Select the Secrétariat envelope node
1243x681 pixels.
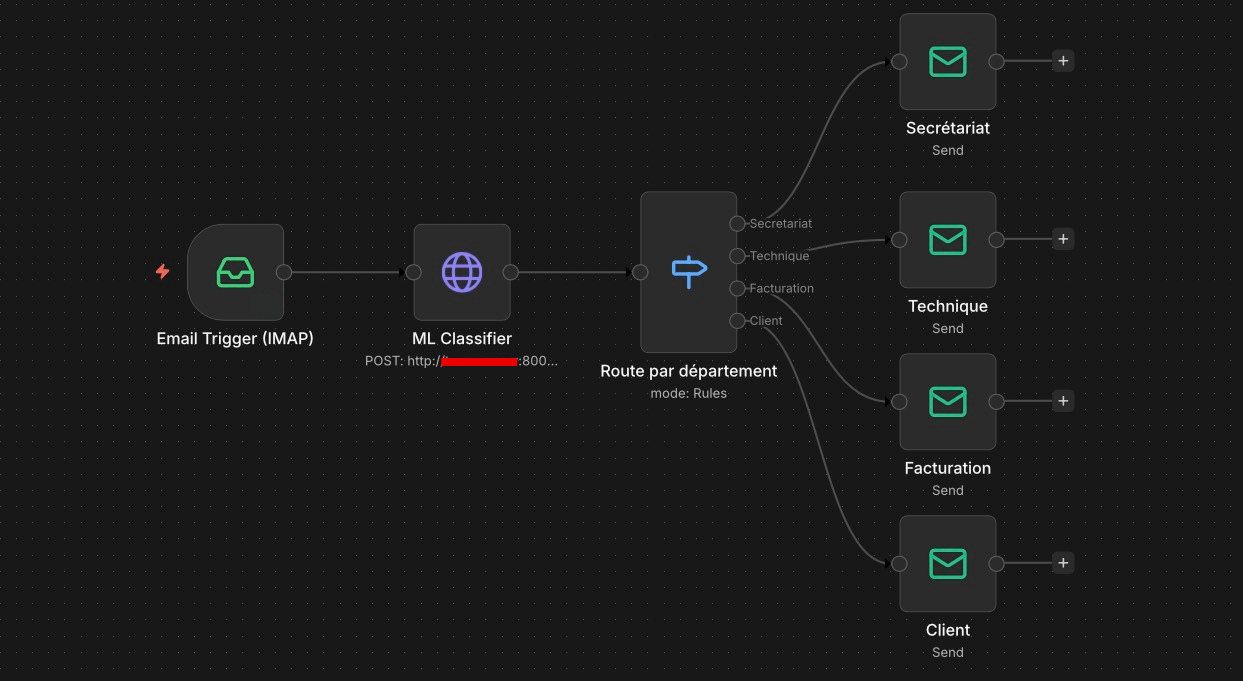(948, 62)
